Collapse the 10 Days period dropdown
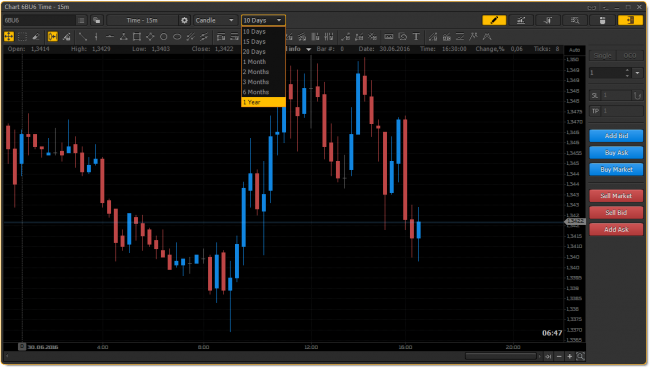Screen dimensions: 650x368 [x=263, y=20]
